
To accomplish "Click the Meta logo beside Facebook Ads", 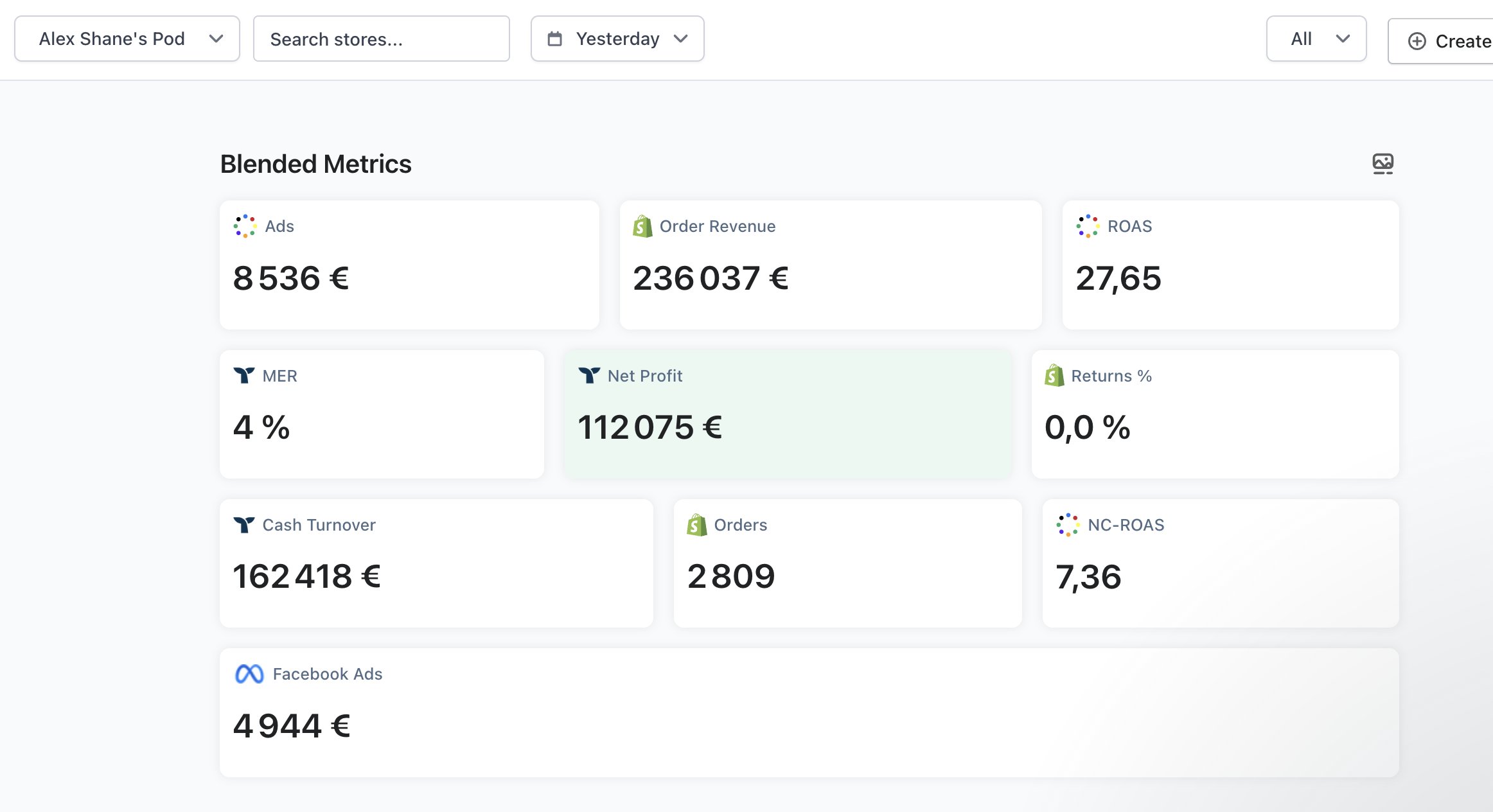I will pos(249,674).
